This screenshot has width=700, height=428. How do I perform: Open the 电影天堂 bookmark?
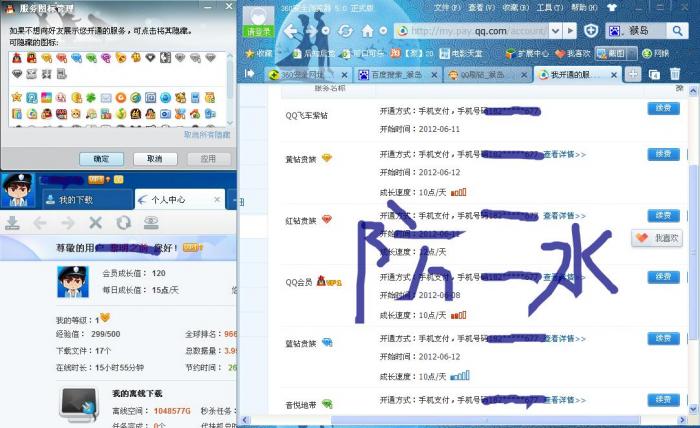[461, 54]
